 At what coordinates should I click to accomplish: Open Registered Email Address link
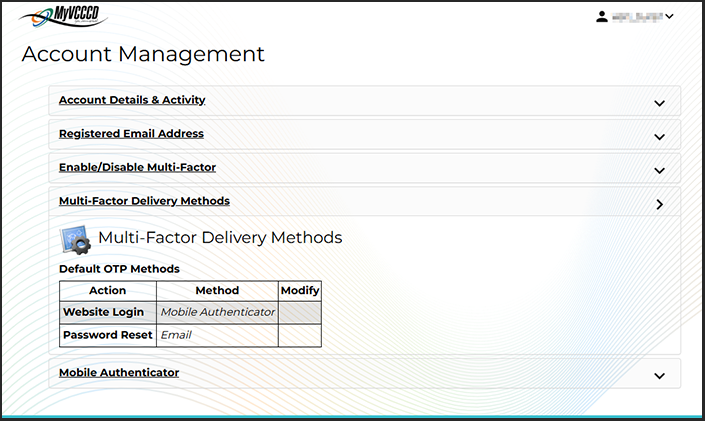click(x=131, y=134)
